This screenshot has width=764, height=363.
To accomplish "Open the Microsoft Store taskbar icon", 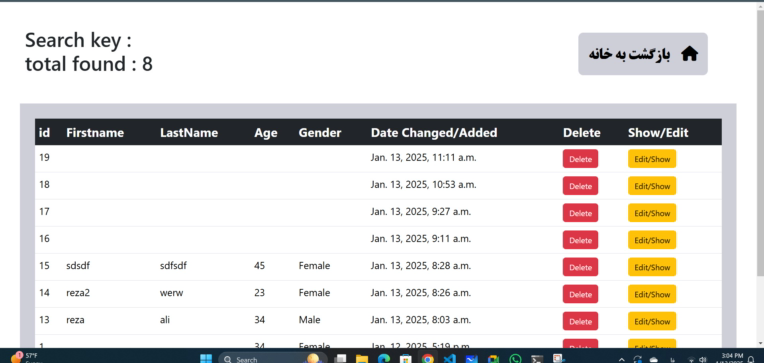I will tap(405, 359).
